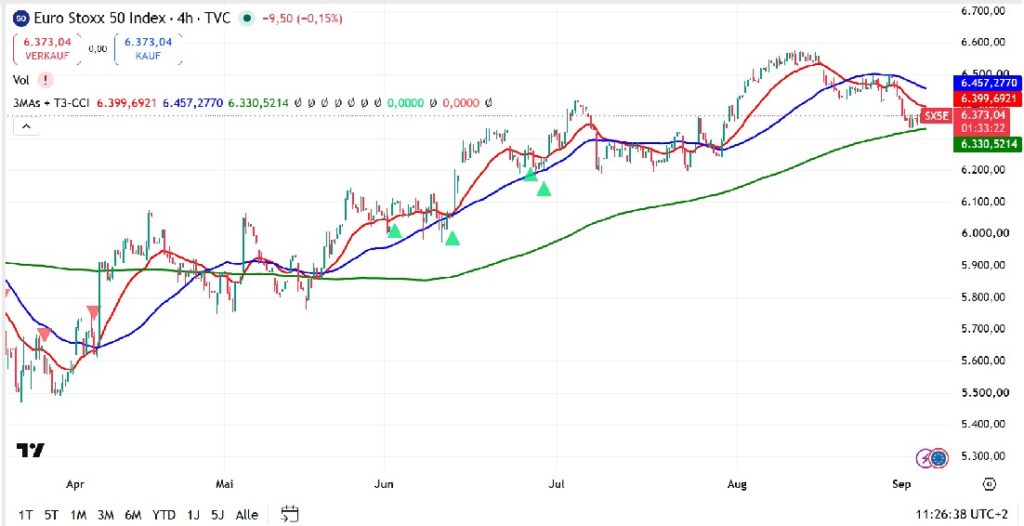The width and height of the screenshot is (1024, 526).
Task: Select the 3M time range
Action: coord(106,515)
